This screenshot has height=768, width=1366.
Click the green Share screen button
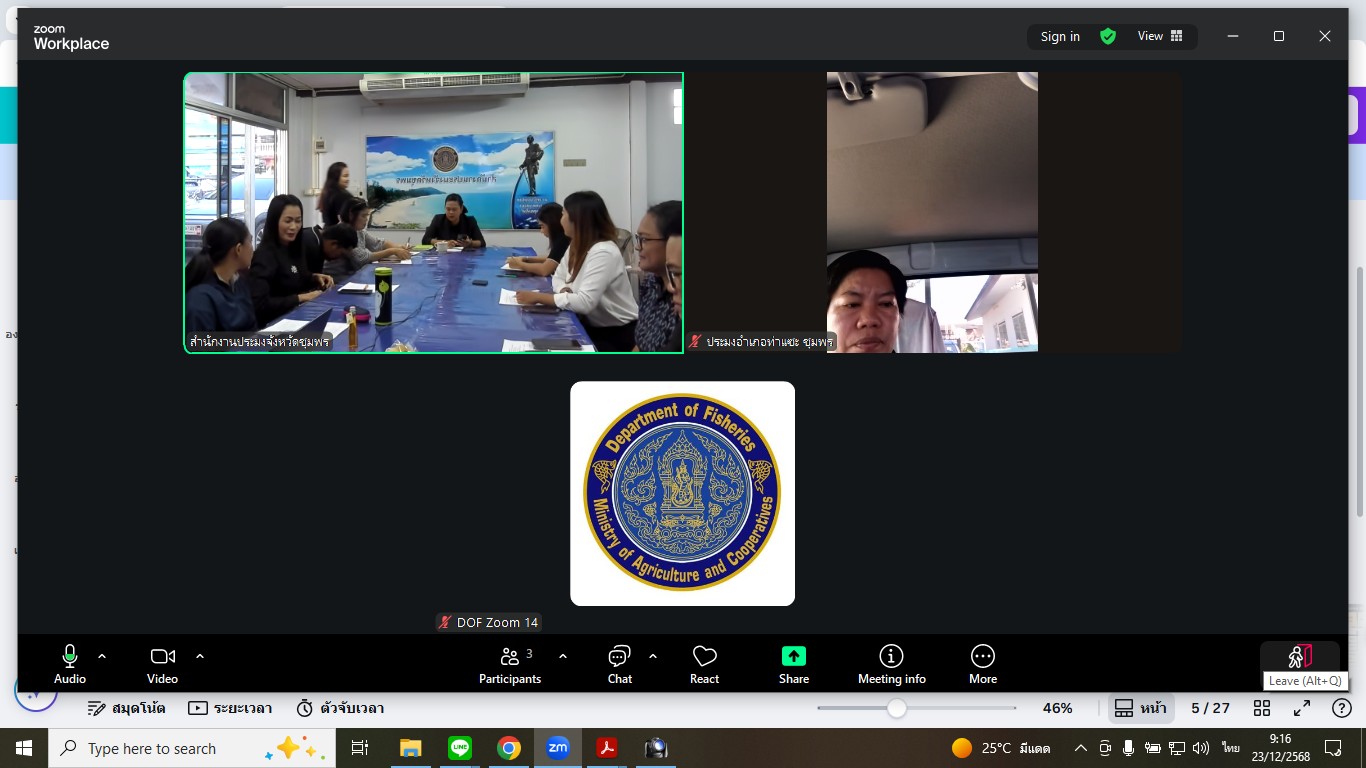click(x=793, y=664)
